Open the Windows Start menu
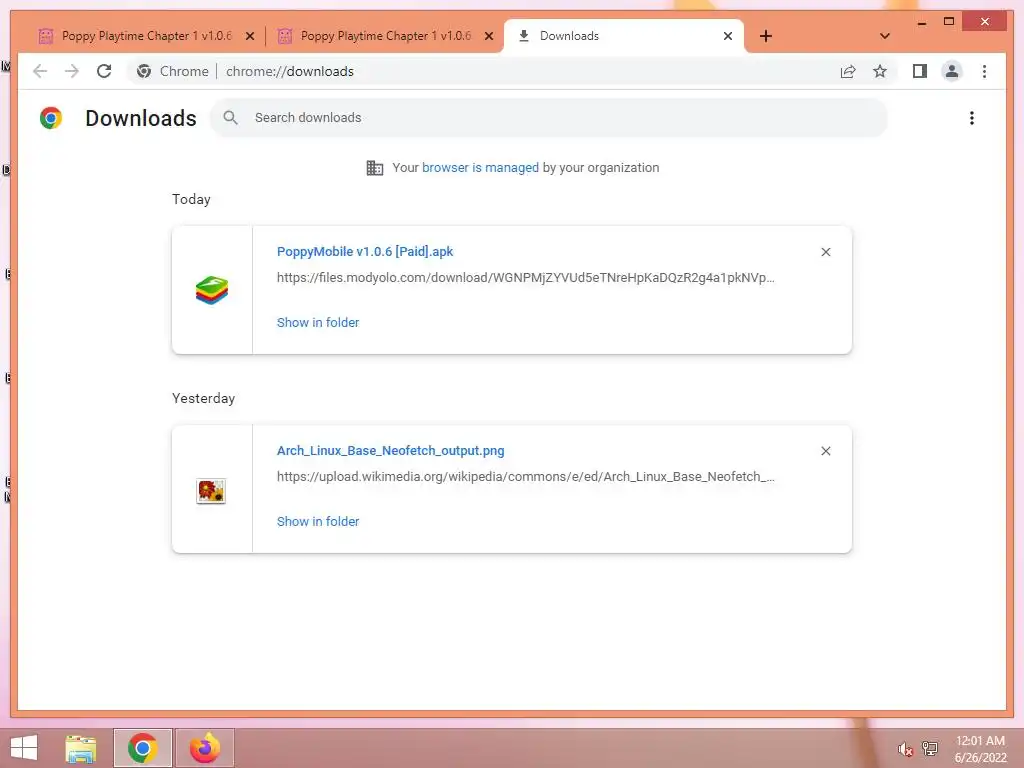1024x768 pixels. coord(24,748)
